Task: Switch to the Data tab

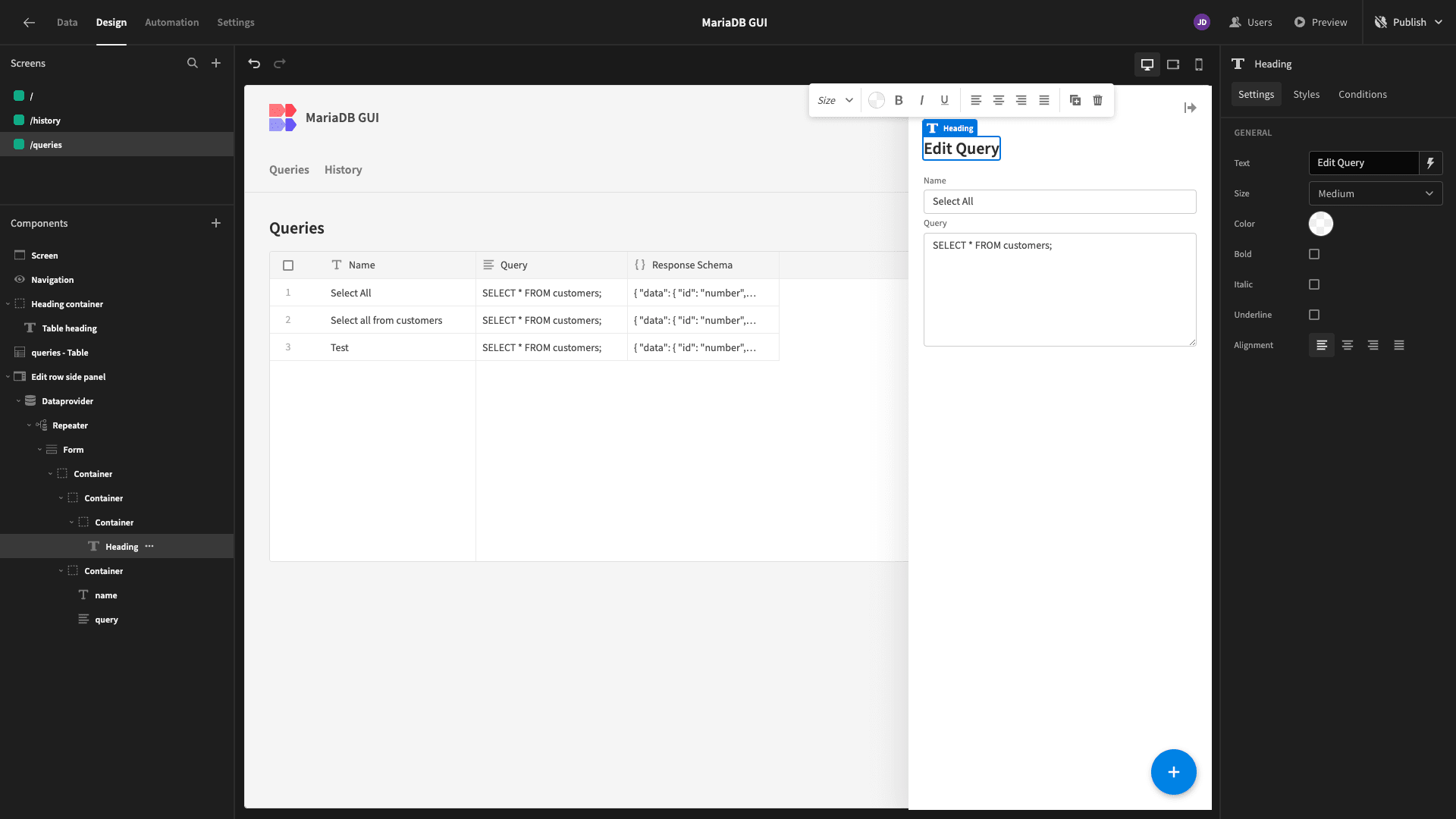Action: point(67,23)
